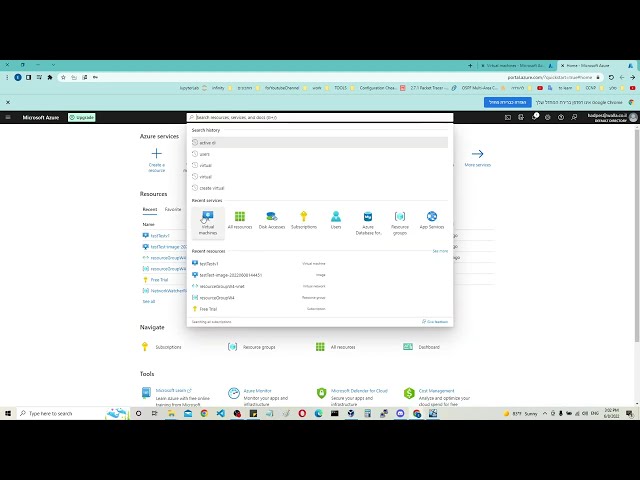The image size is (640, 480).
Task: Select 'create virtual' search history entry
Action: 320,188
